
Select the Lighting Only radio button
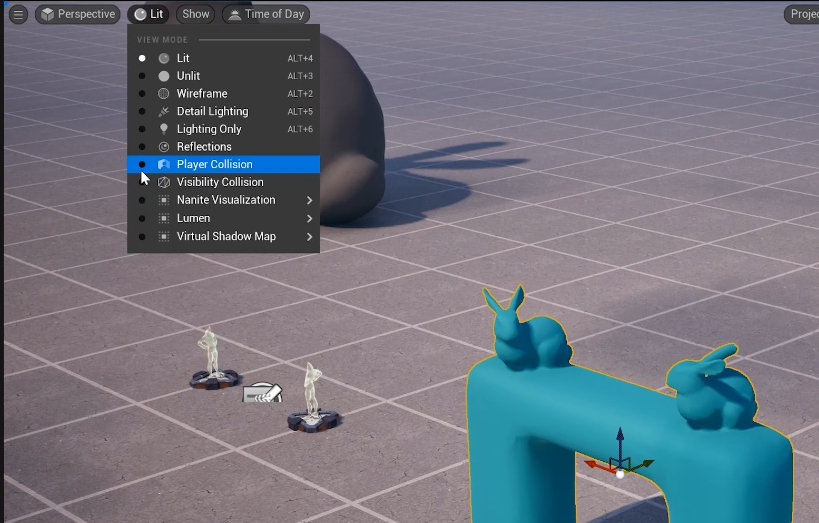coord(142,129)
